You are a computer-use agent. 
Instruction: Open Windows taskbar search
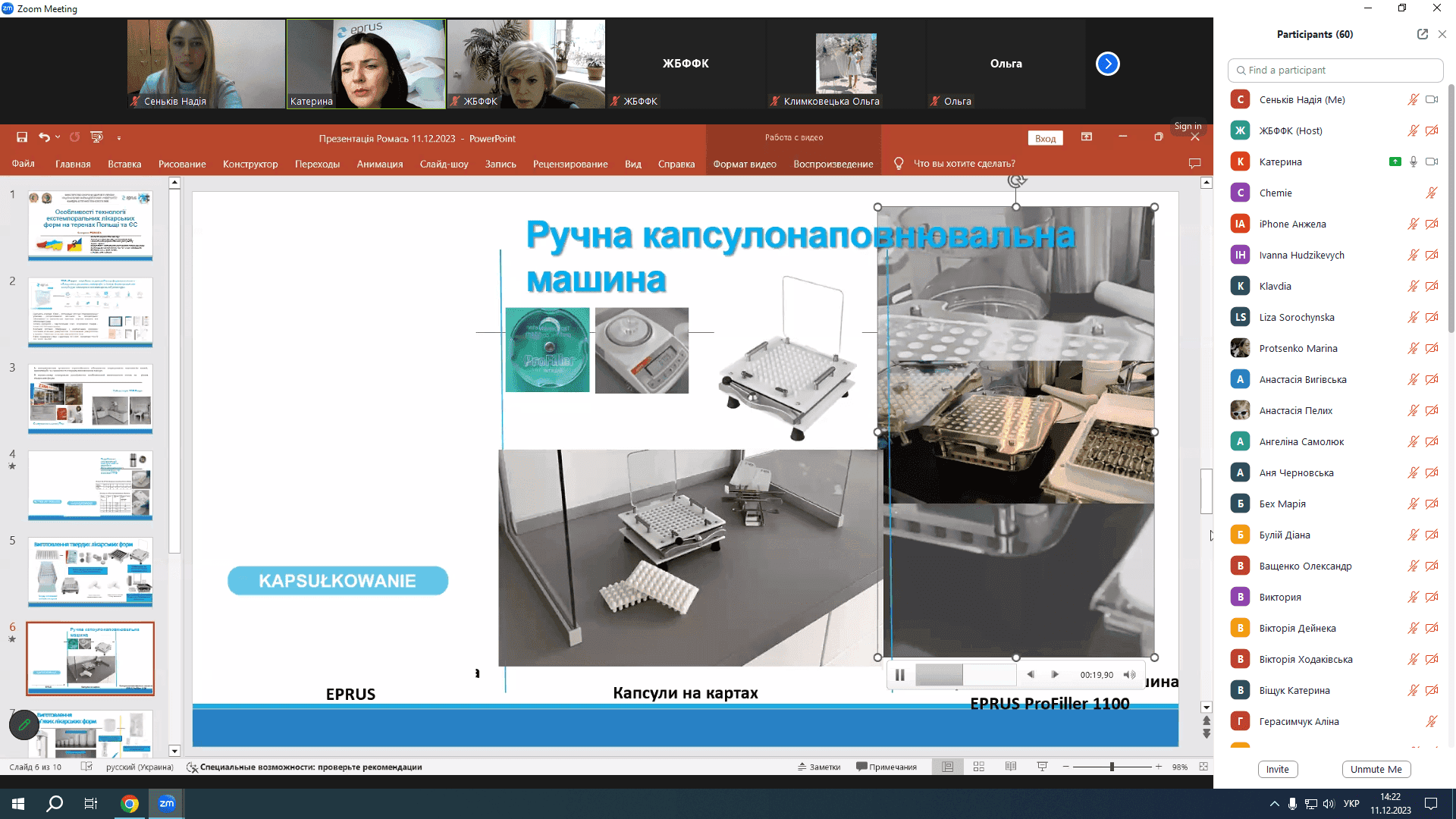(x=55, y=804)
